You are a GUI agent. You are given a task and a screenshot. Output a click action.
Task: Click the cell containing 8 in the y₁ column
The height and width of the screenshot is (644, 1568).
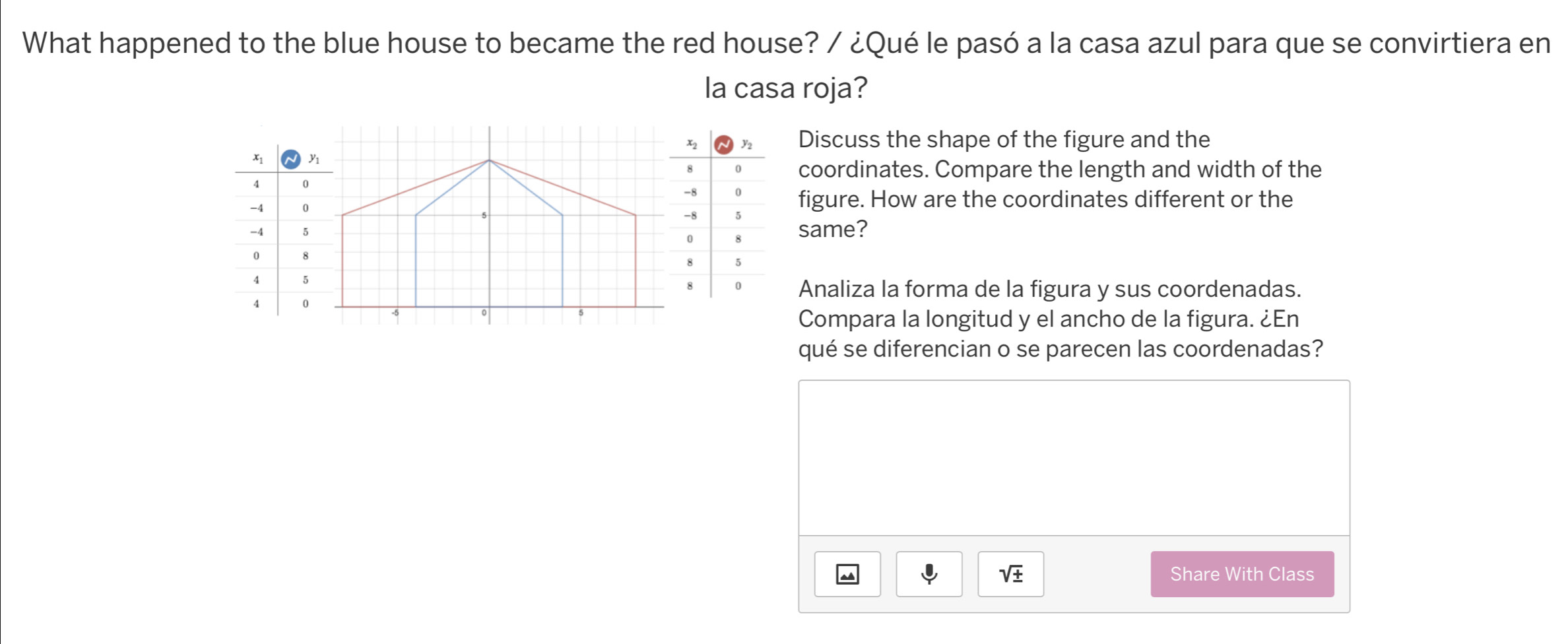(x=307, y=255)
